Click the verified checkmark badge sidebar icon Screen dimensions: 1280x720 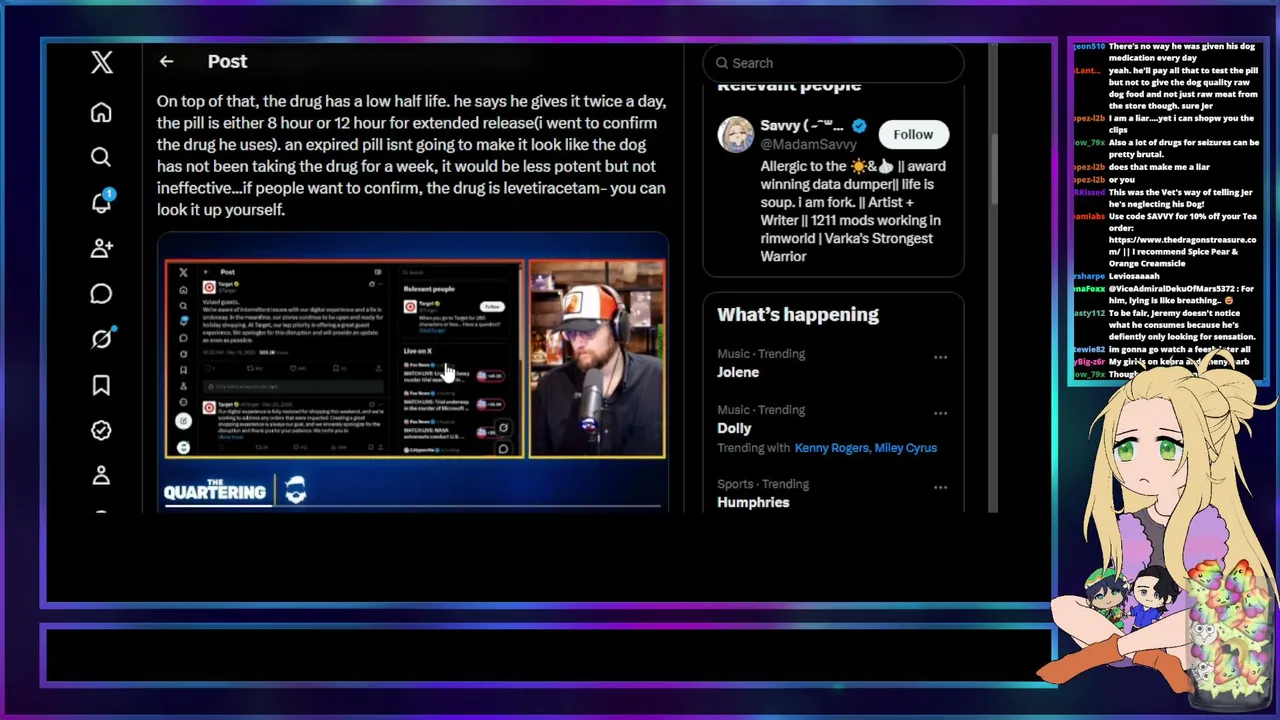click(101, 430)
